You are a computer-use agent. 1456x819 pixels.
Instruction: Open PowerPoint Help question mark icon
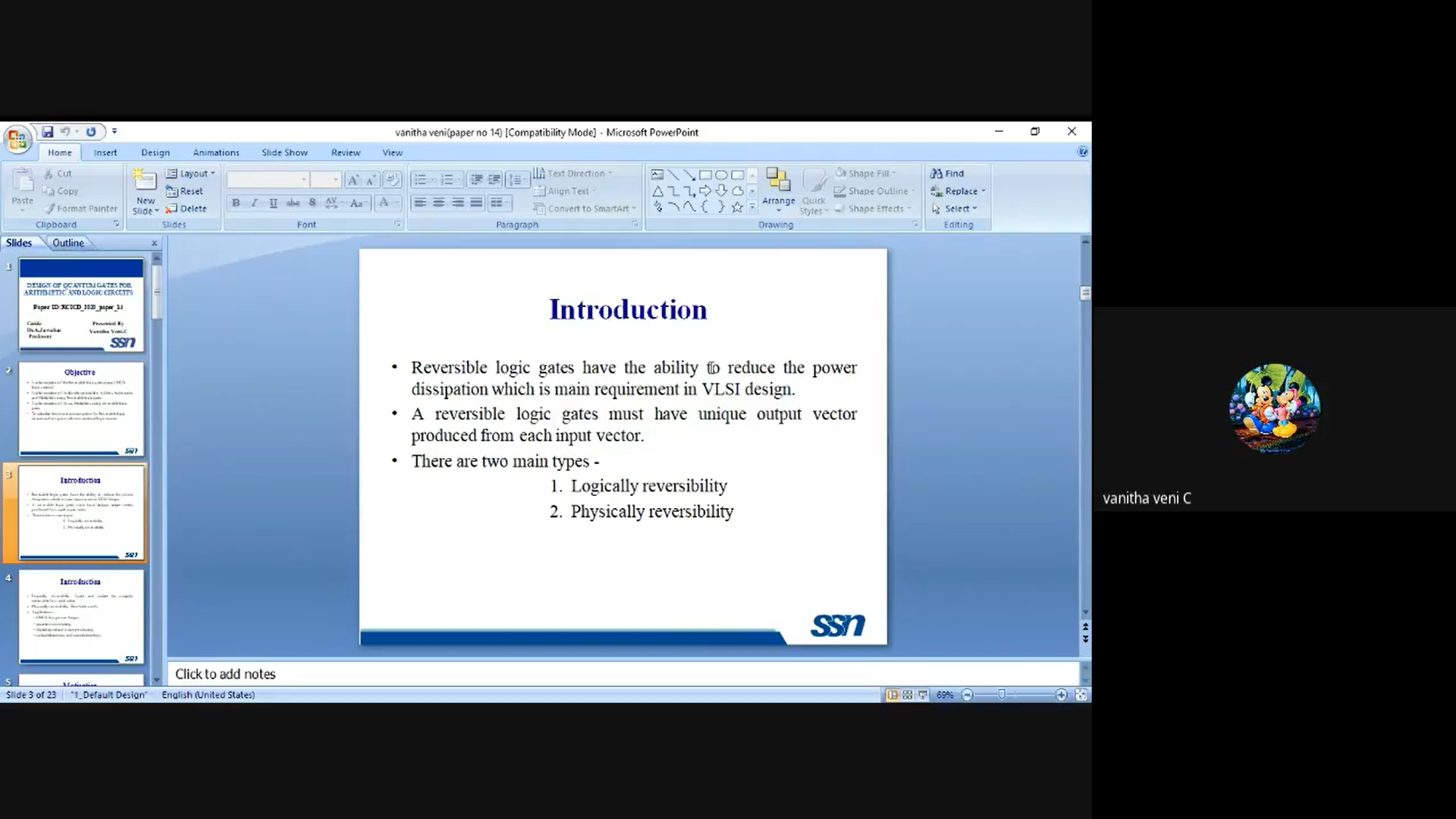[x=1082, y=152]
